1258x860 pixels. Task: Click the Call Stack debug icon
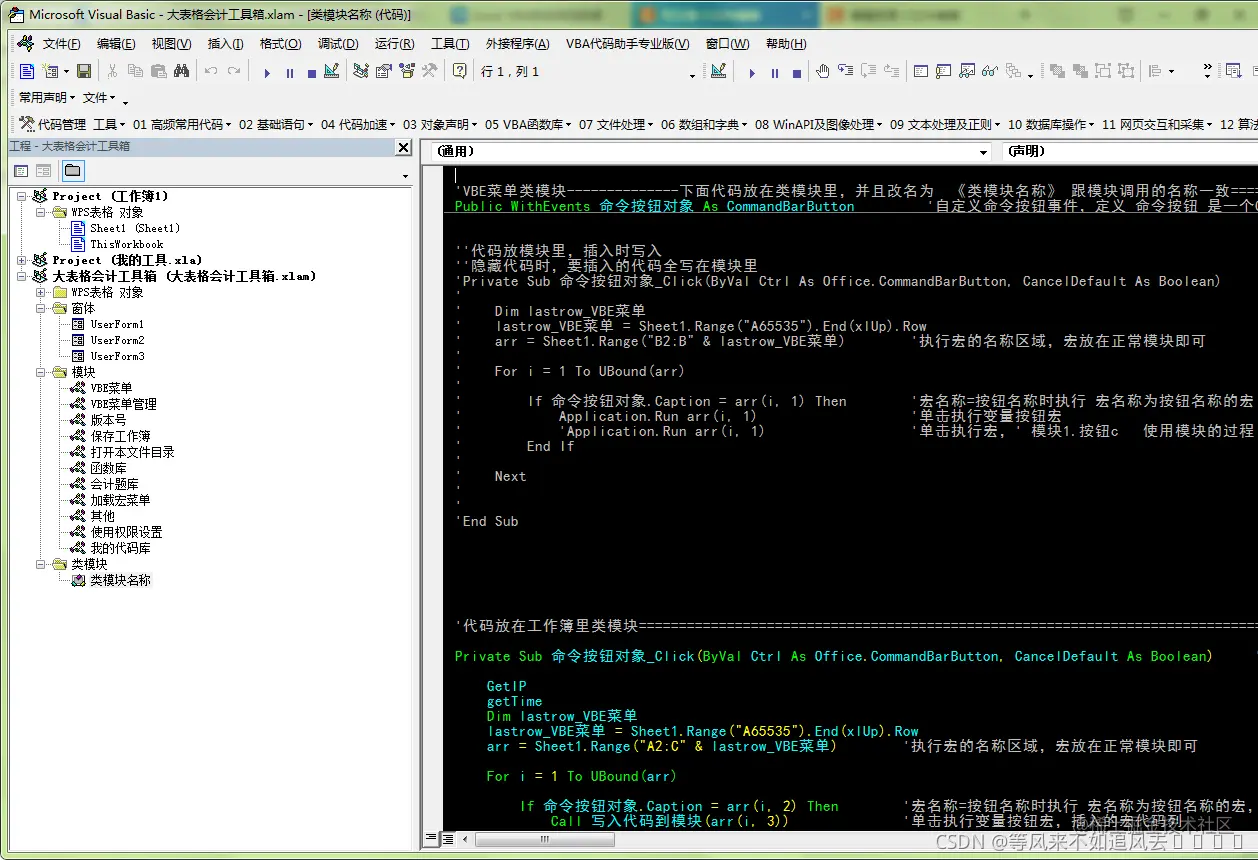(1012, 71)
